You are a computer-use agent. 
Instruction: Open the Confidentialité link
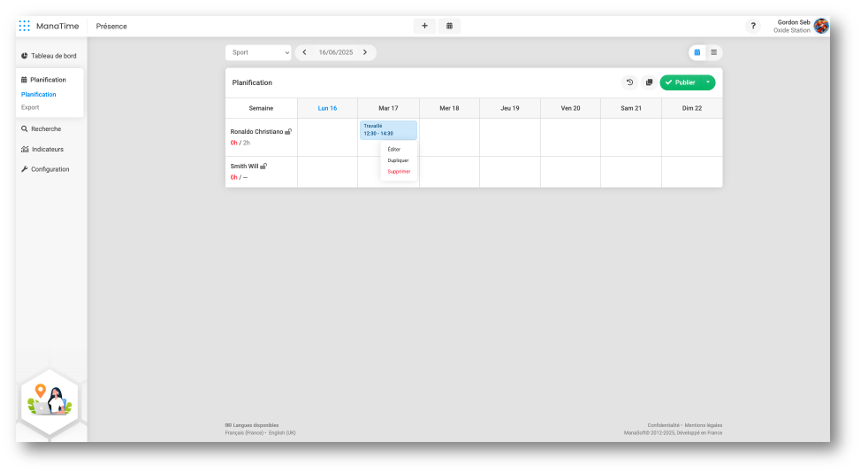point(663,425)
